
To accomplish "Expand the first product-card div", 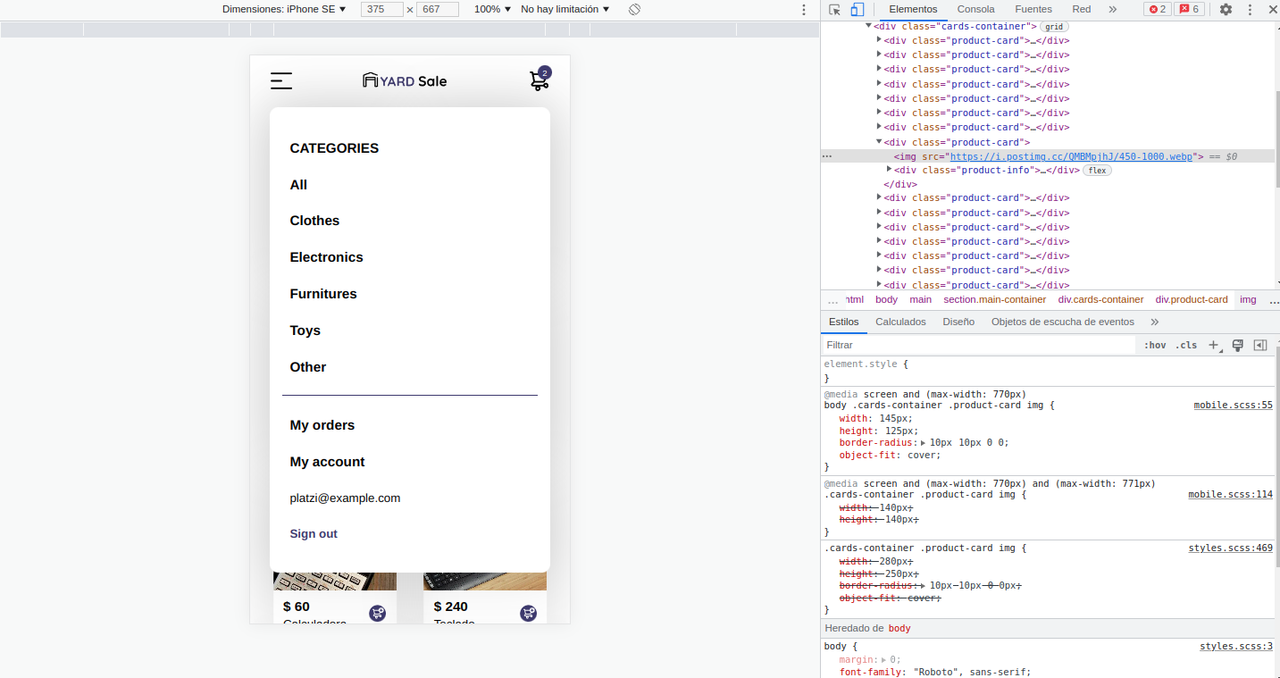I will (x=879, y=41).
